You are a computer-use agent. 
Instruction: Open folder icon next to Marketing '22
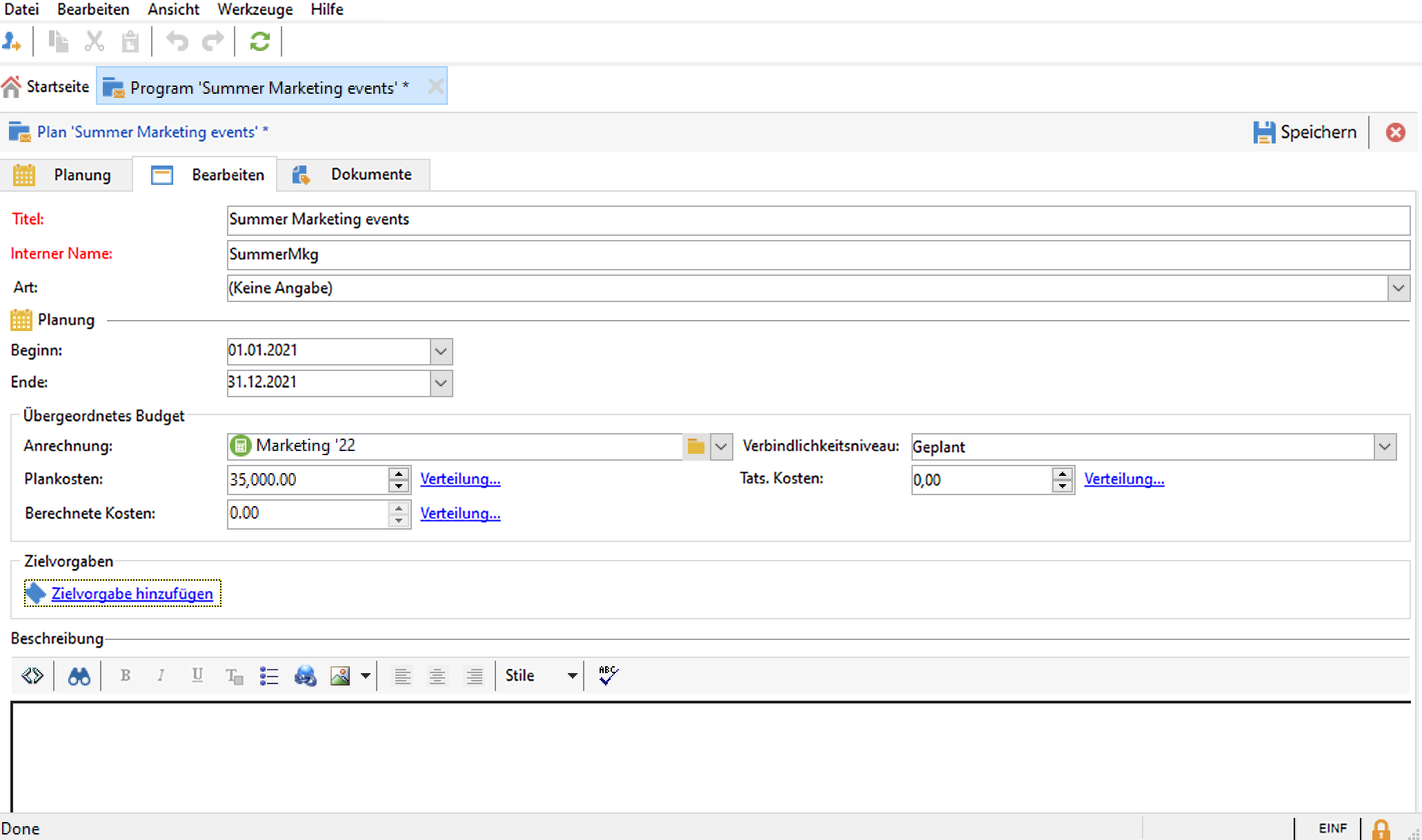click(x=695, y=446)
